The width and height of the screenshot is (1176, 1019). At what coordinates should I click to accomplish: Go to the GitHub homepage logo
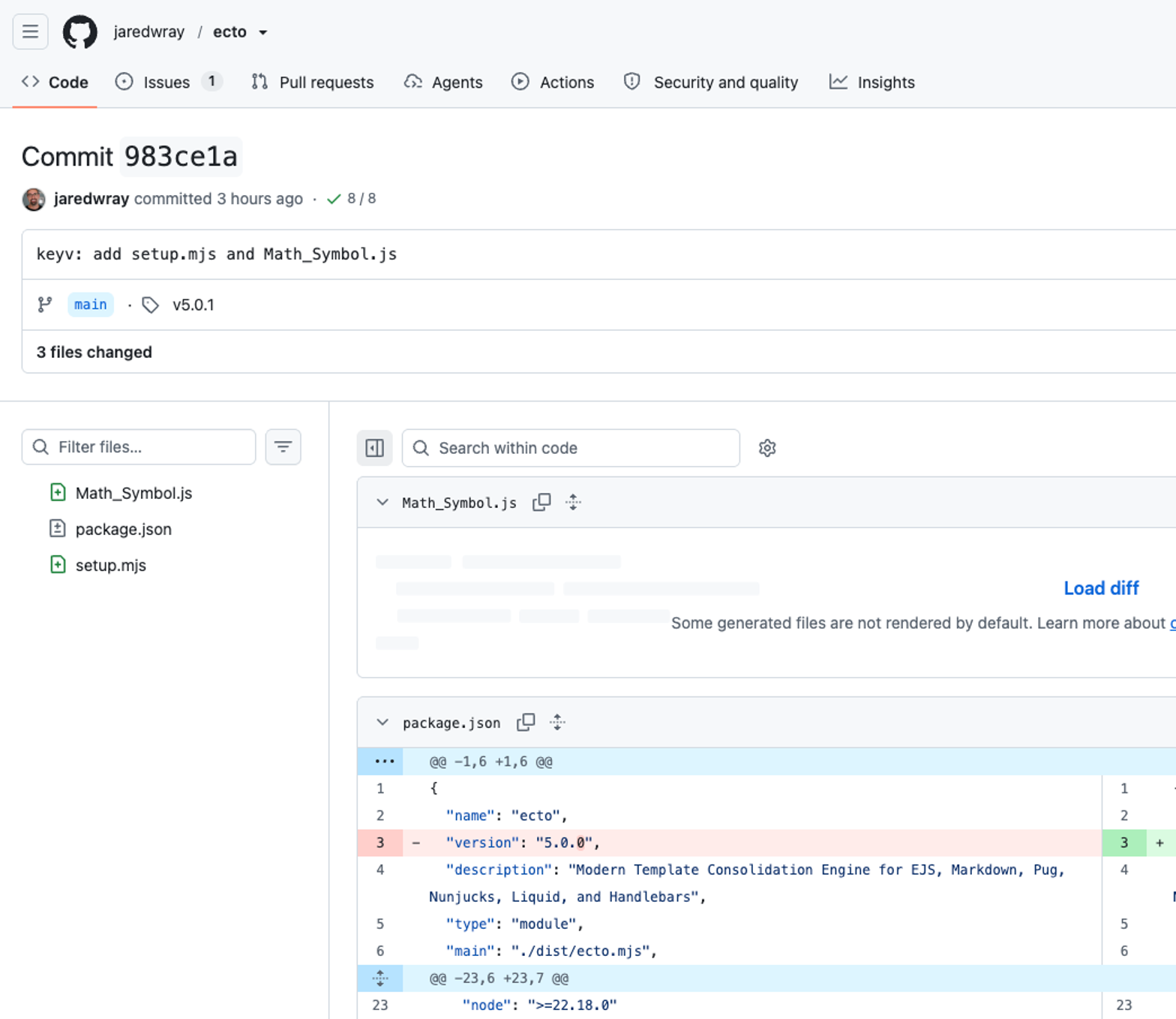tap(79, 32)
